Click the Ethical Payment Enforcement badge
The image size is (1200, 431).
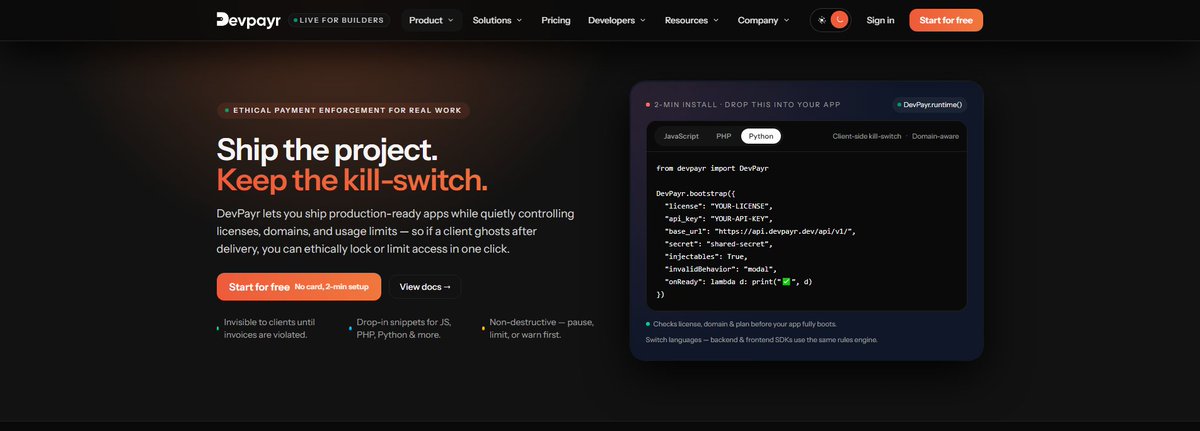click(x=343, y=110)
